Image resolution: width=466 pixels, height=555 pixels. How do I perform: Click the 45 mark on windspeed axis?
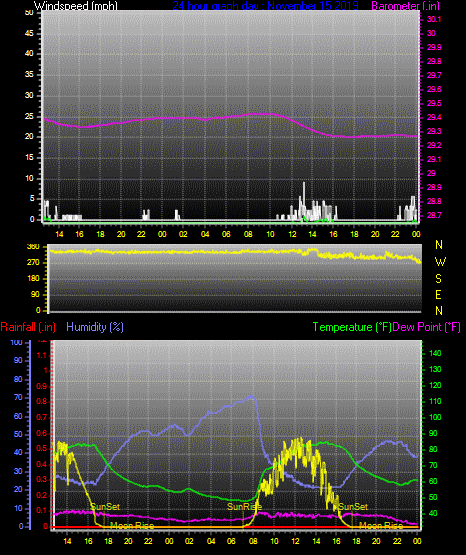(29, 33)
